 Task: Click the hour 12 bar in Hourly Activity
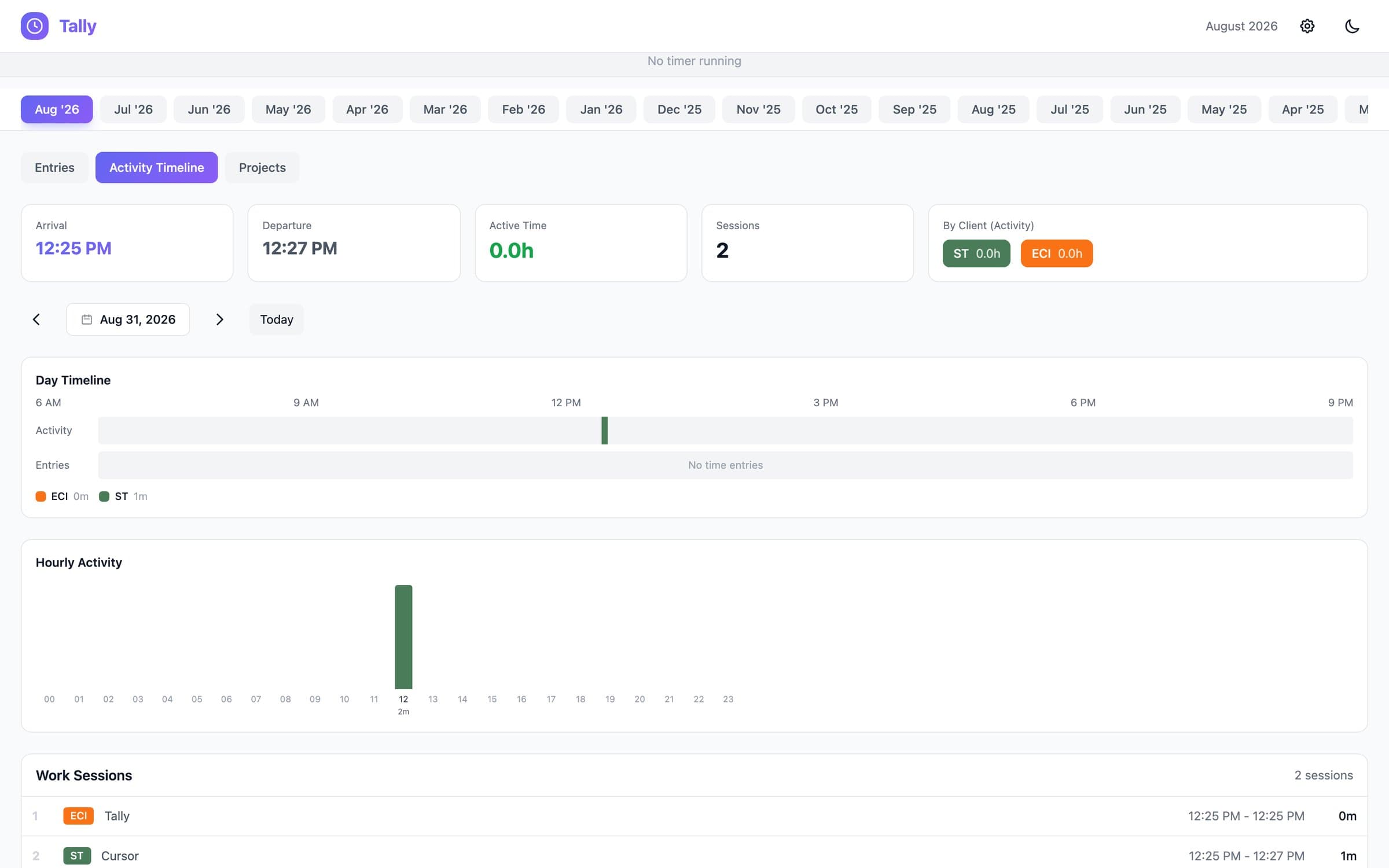[x=403, y=637]
